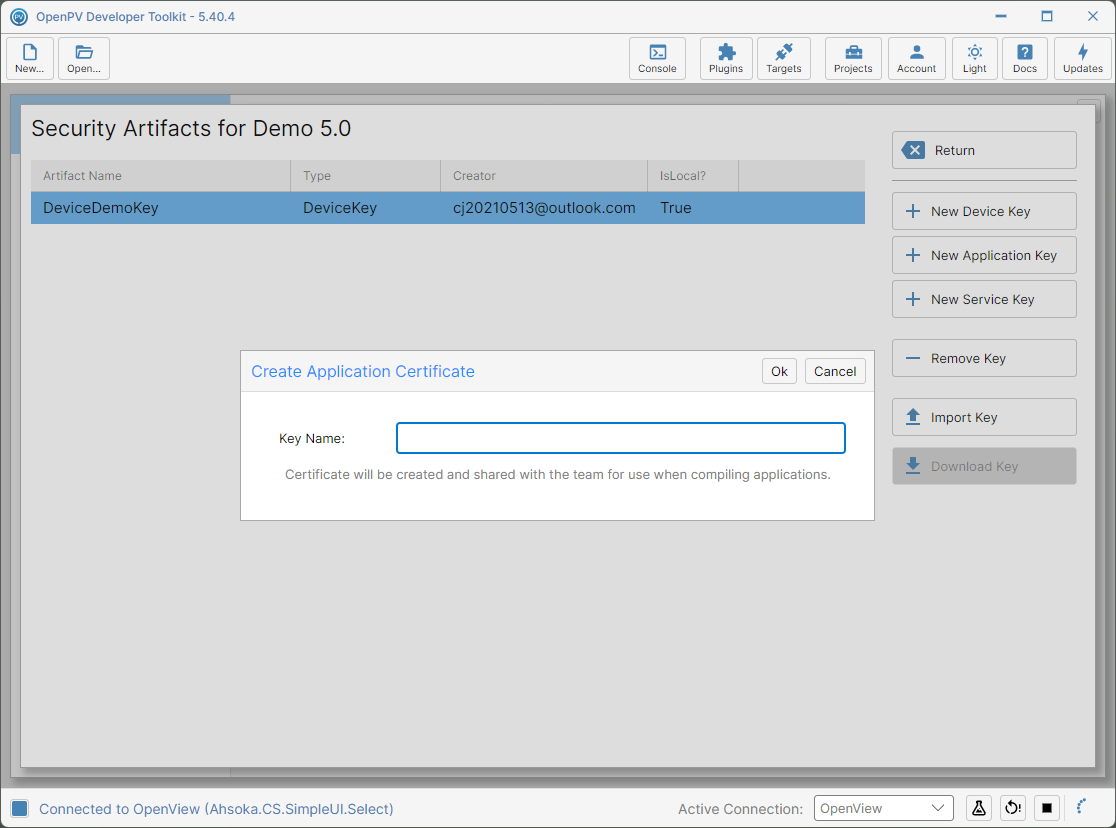The image size is (1116, 828).
Task: Click New Service Key
Action: 984,300
